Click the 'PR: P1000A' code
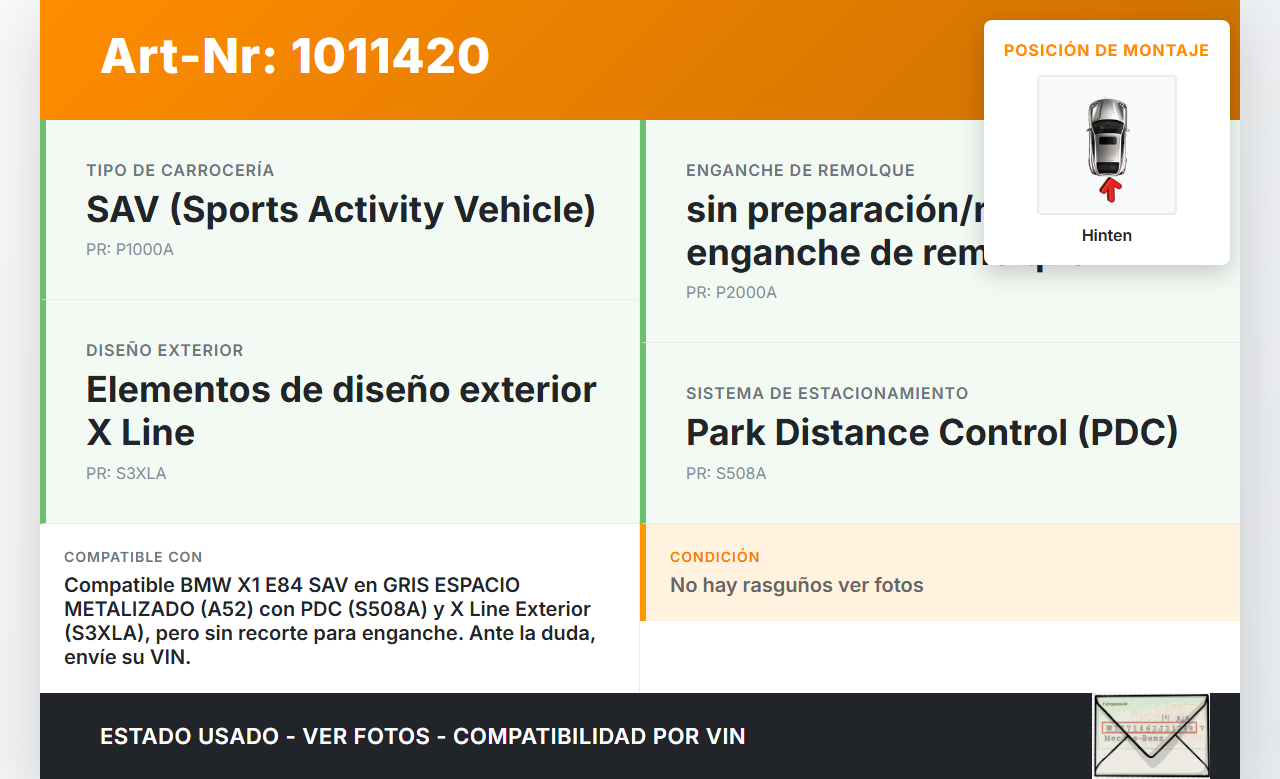 (130, 249)
